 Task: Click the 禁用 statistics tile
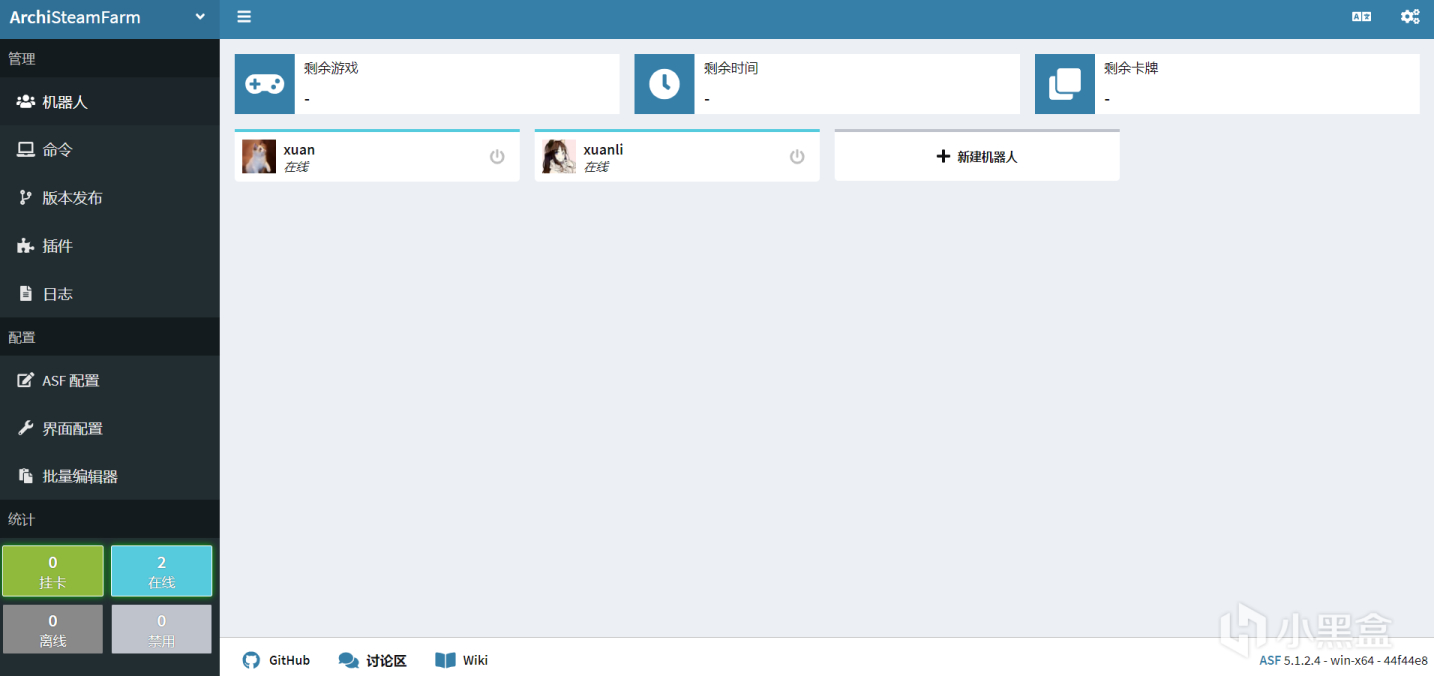click(x=162, y=629)
